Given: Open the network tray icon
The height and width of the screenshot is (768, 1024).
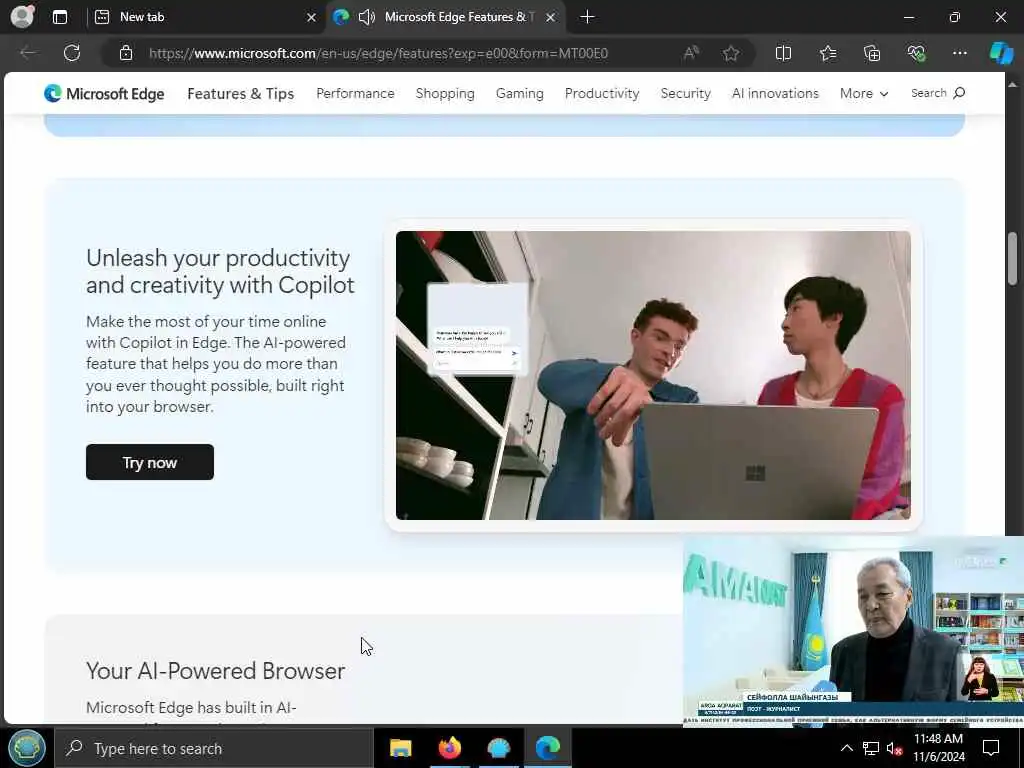Looking at the screenshot, I should (x=871, y=748).
